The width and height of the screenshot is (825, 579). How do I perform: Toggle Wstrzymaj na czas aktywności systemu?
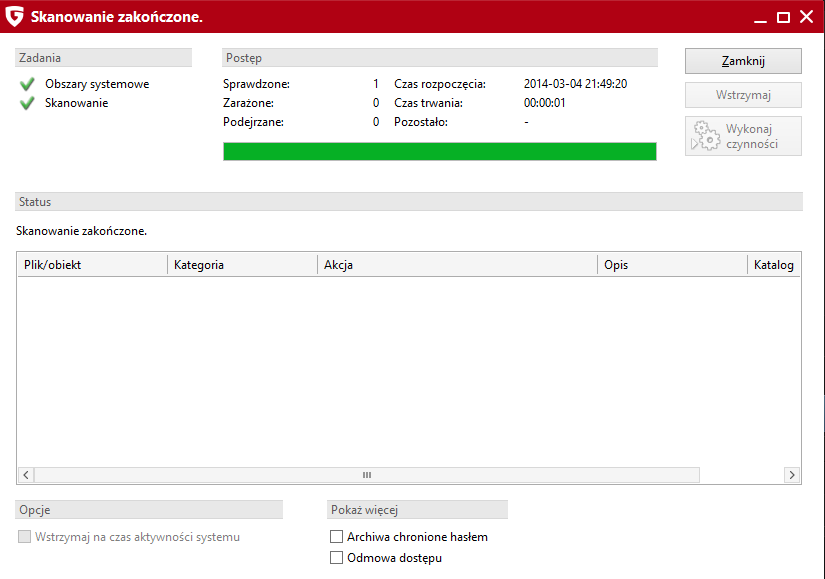[x=24, y=536]
